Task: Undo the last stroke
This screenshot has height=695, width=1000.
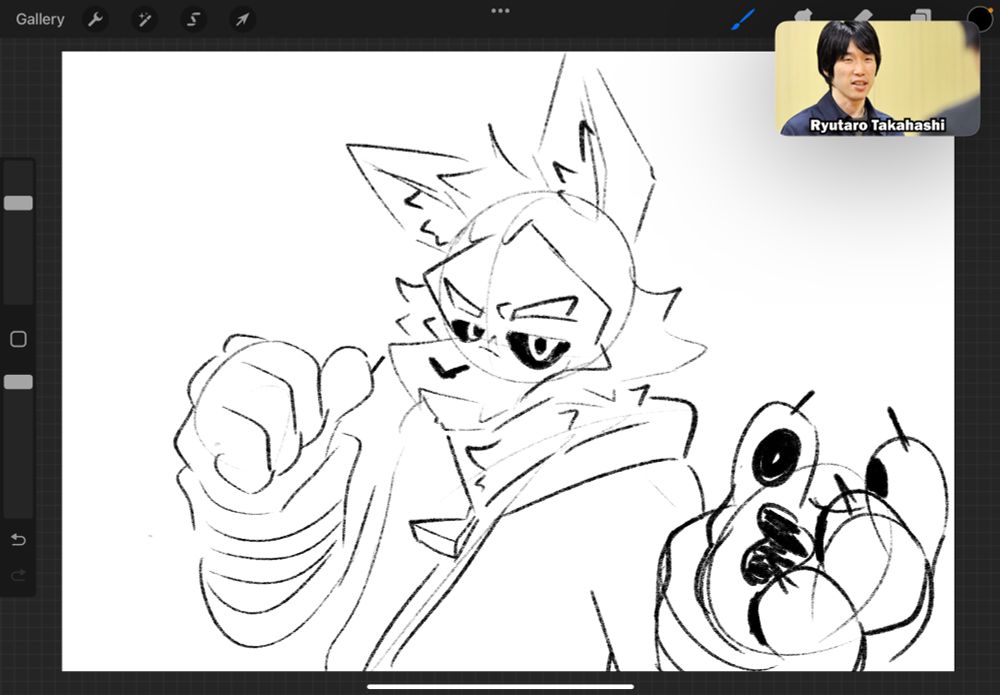Action: 18,540
